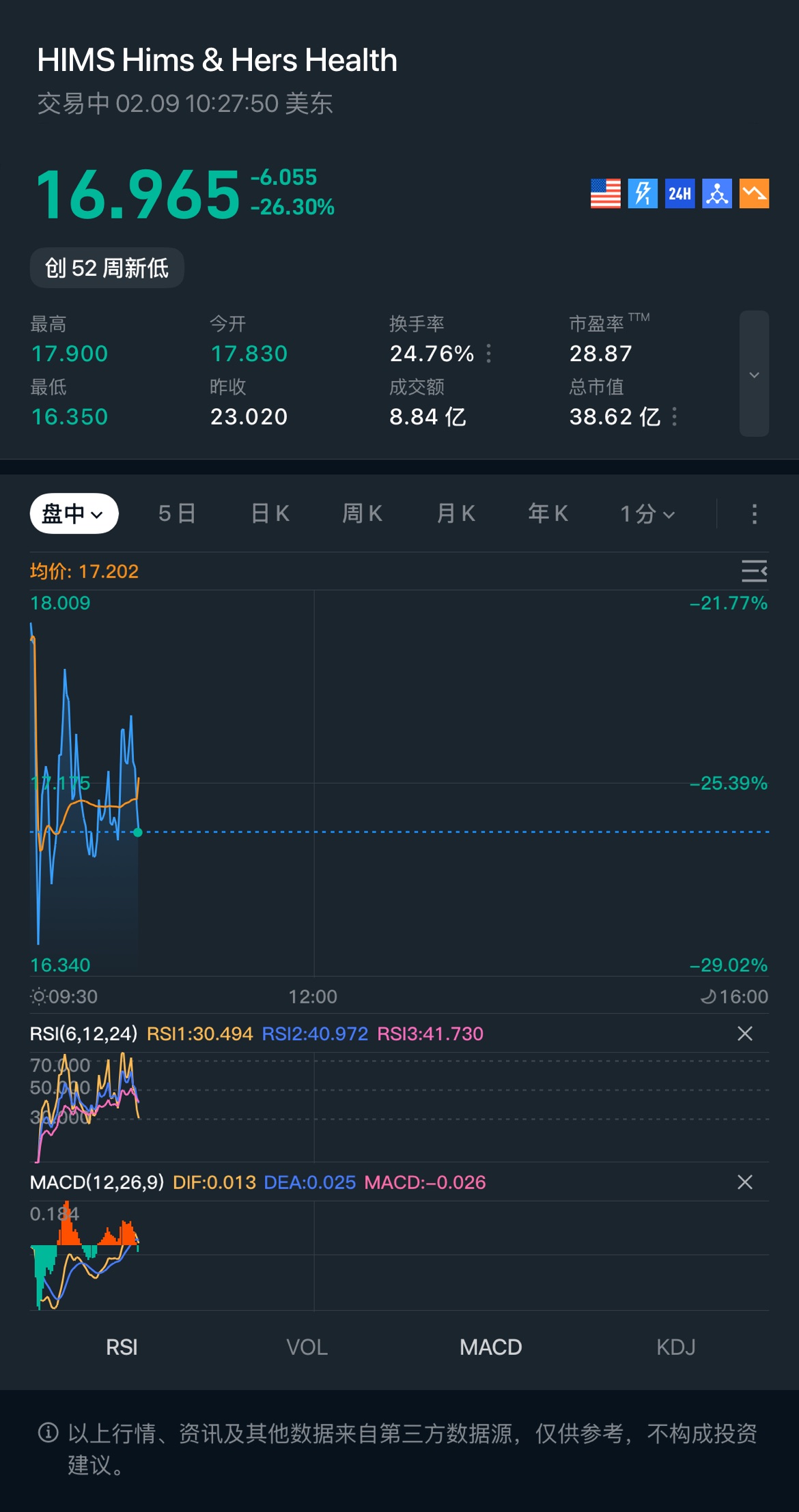Open chart settings list icon beside average price
799x1512 pixels.
pyautogui.click(x=754, y=571)
